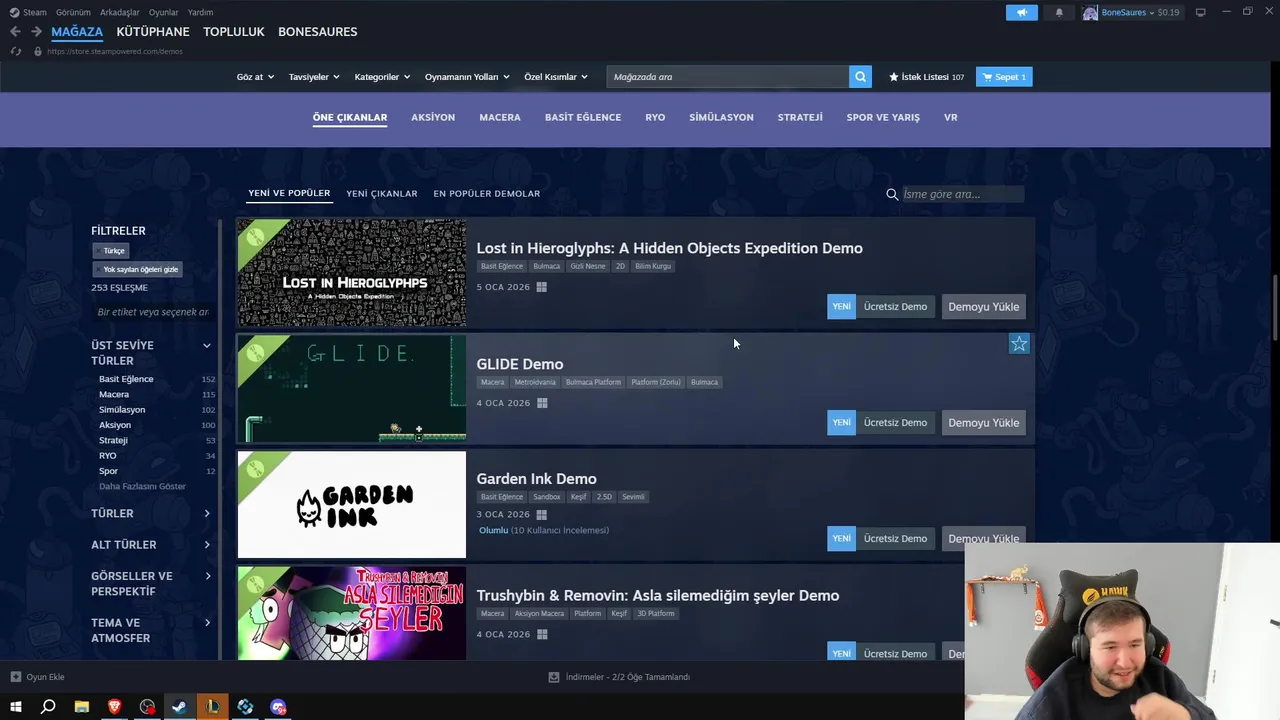Click the wishlist star on GLIDE Demo
Image resolution: width=1280 pixels, height=720 pixels.
[x=1019, y=344]
